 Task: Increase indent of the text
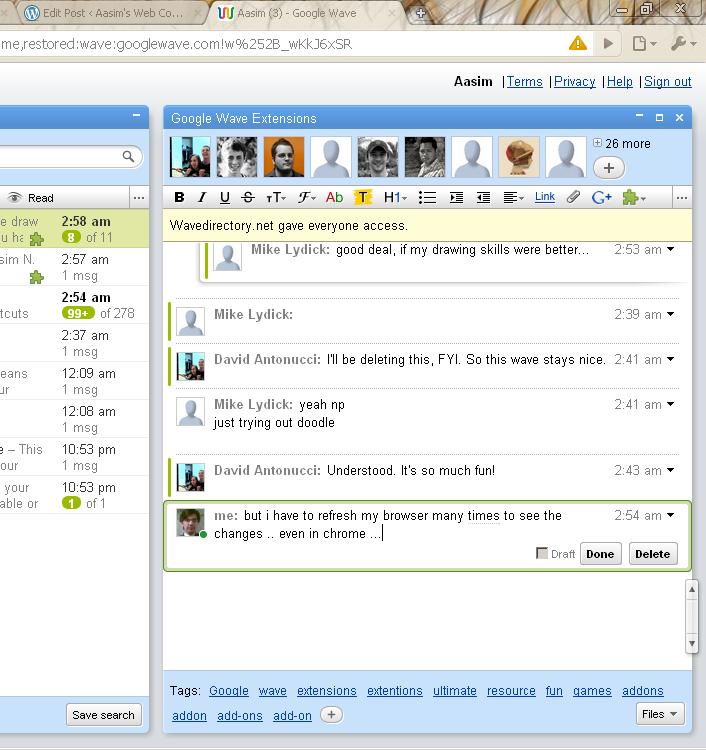[x=456, y=198]
